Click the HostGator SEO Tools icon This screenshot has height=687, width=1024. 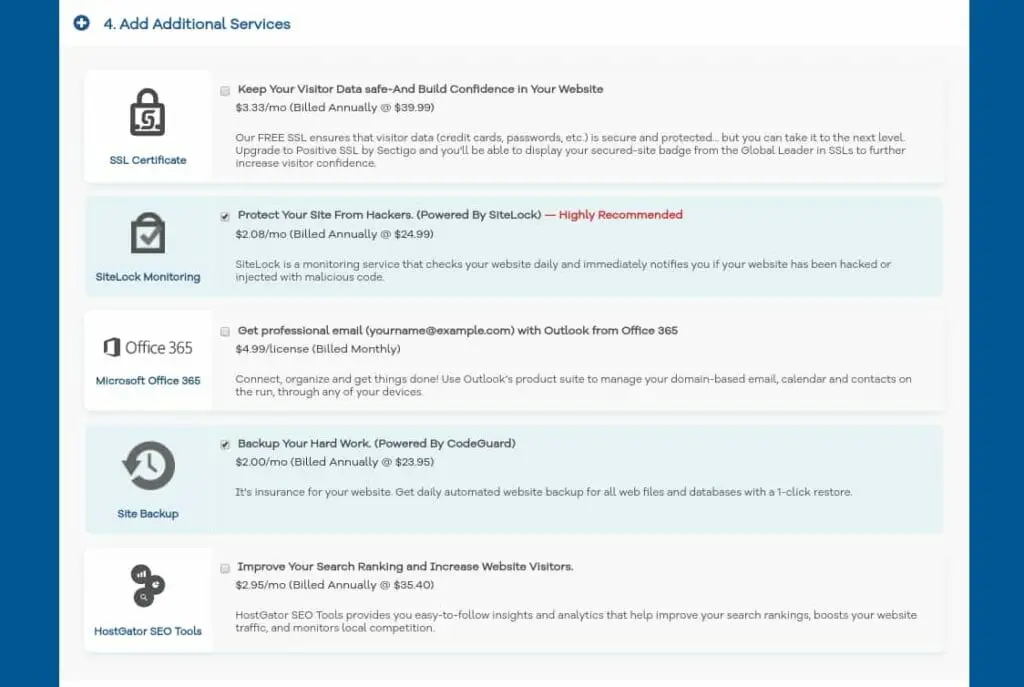tap(148, 585)
